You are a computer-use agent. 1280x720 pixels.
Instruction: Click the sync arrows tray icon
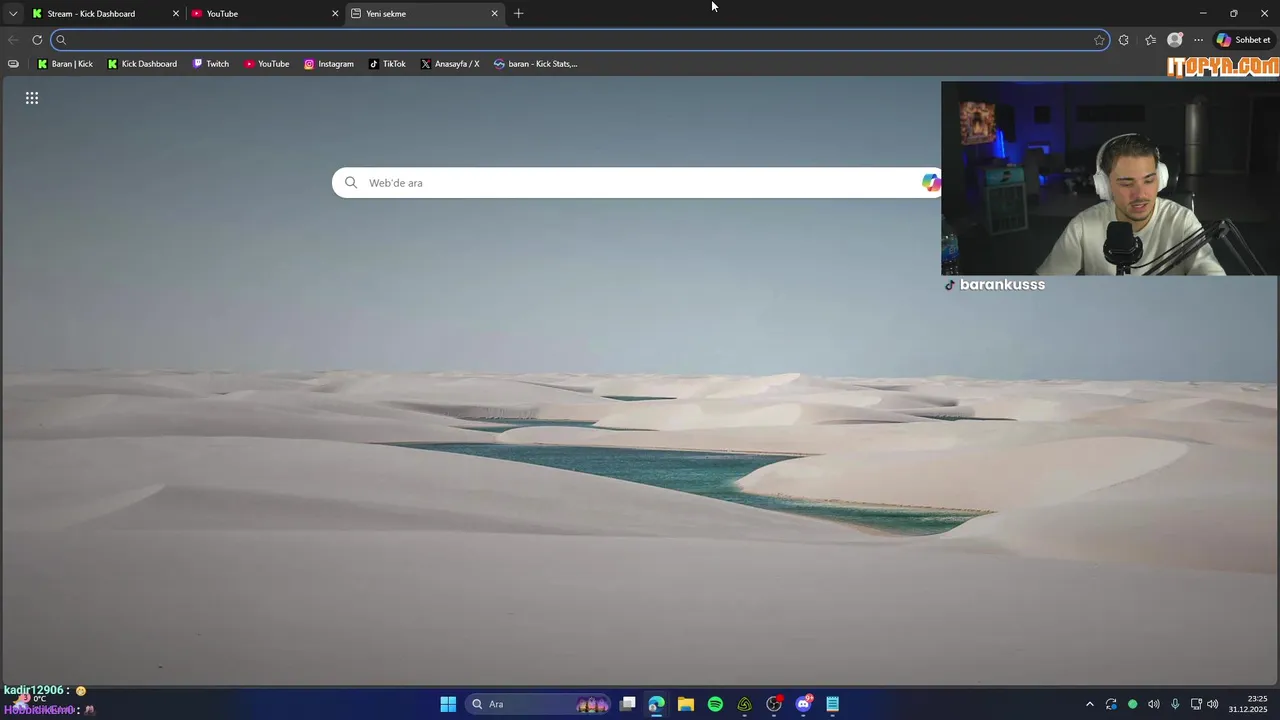[1111, 704]
